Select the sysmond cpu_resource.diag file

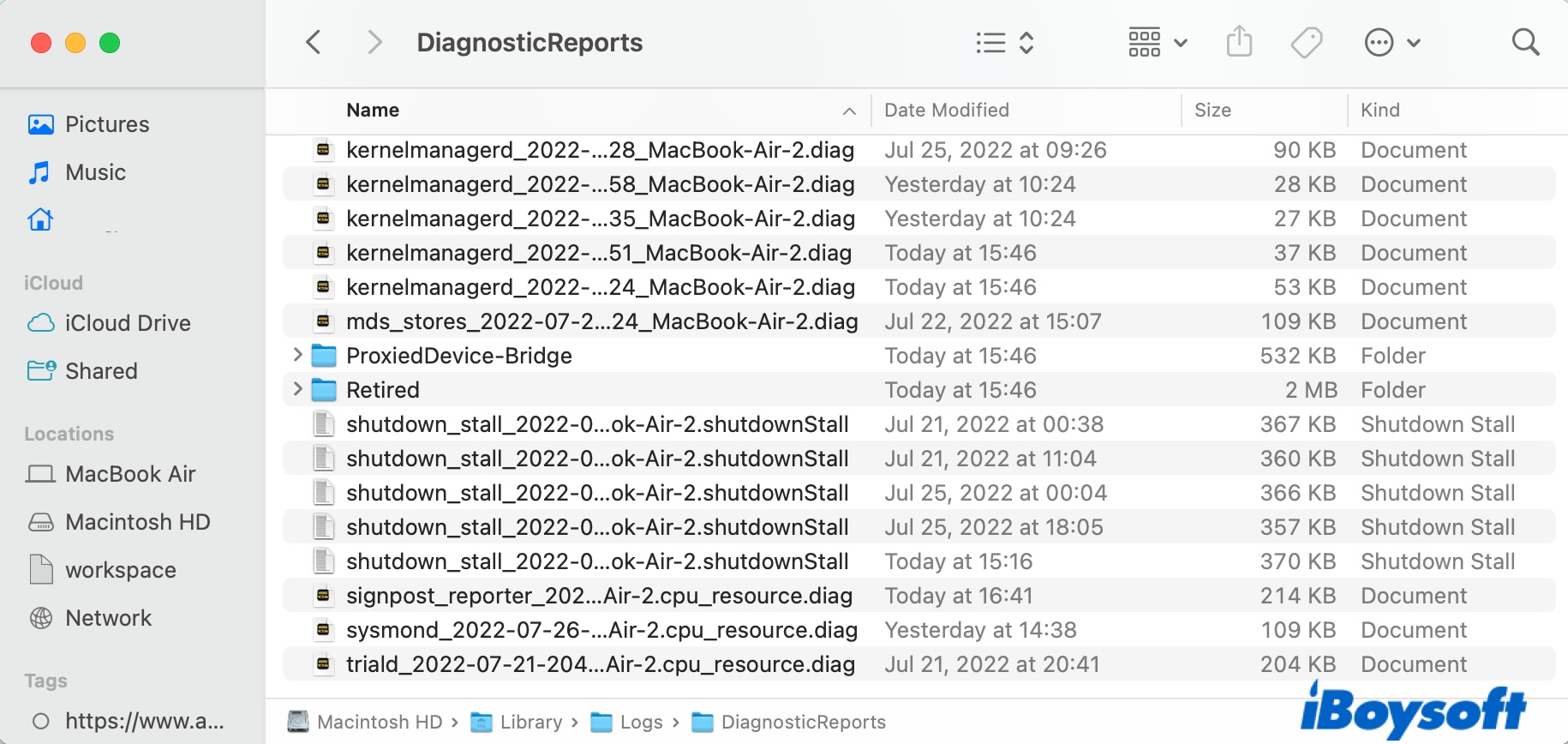[x=601, y=630]
